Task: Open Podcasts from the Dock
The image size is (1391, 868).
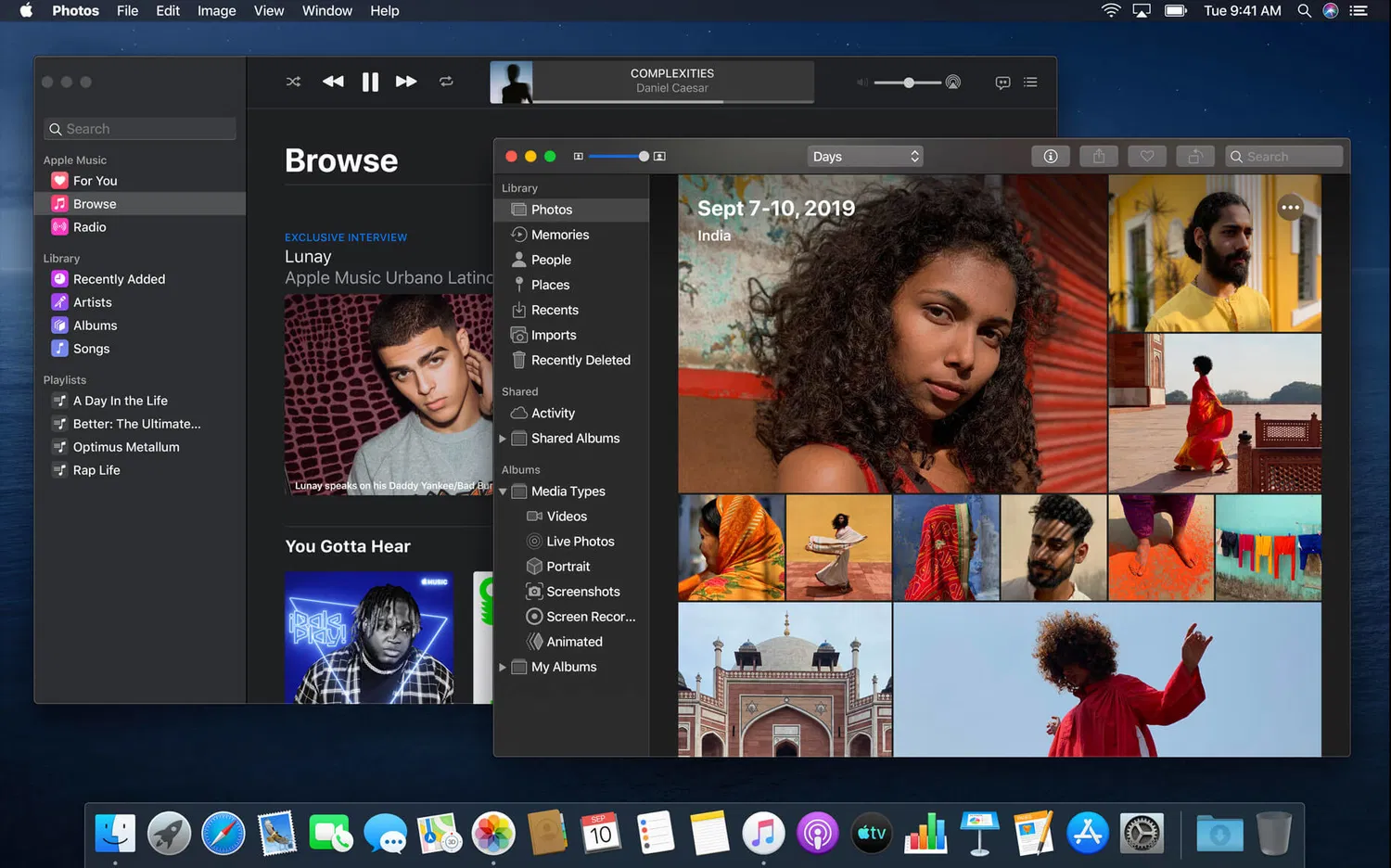Action: [817, 834]
